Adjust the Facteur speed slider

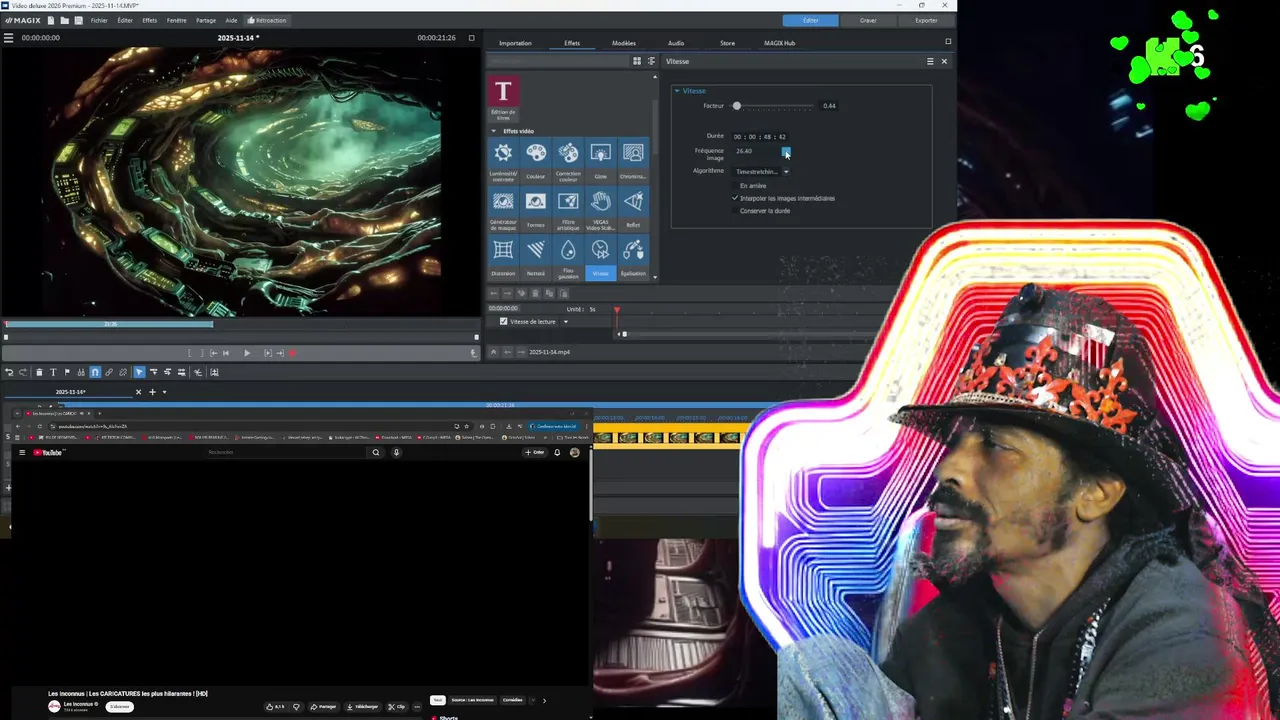point(737,106)
